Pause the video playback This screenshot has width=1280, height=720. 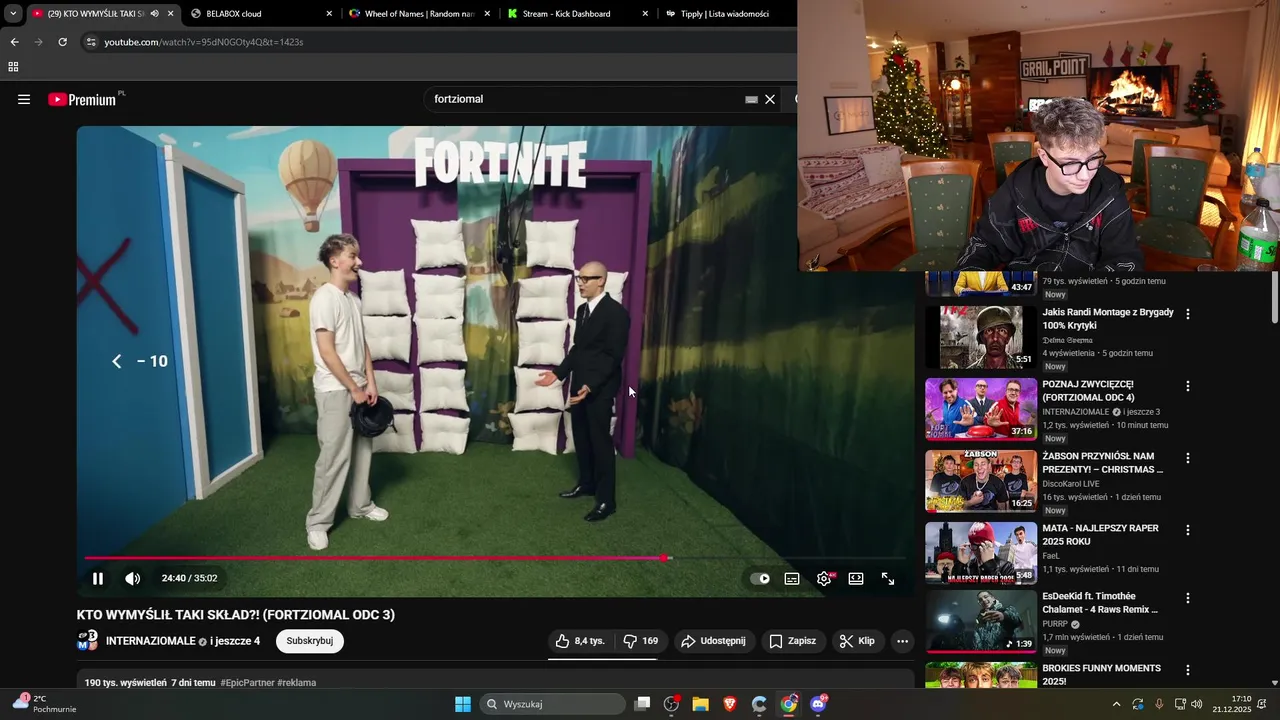tap(98, 578)
